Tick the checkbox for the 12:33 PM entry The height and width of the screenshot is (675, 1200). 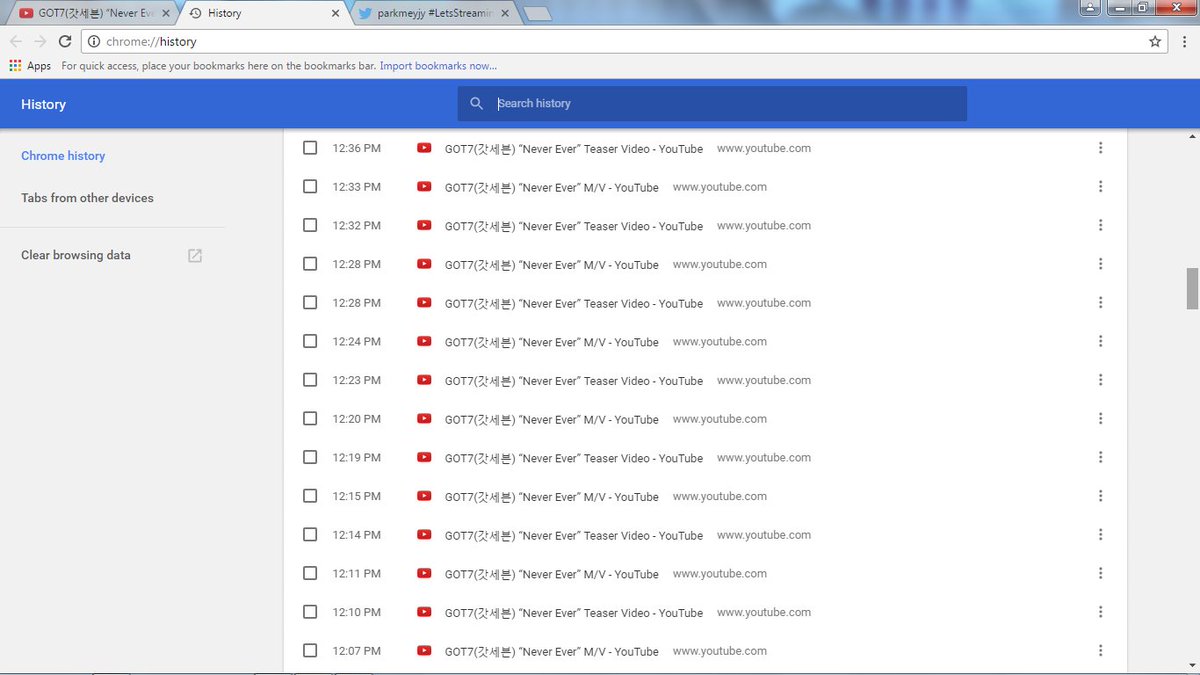[310, 187]
